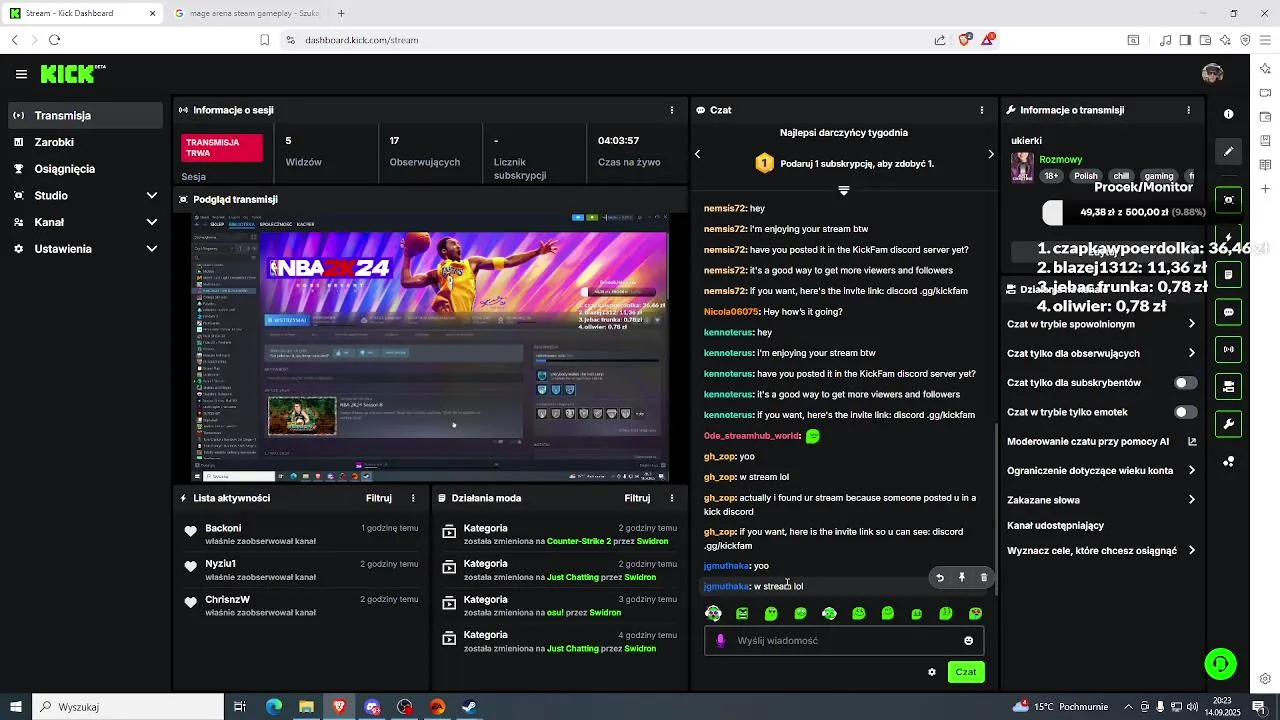Open Czat tylko dla obserwujących options
The width and height of the screenshot is (1280, 720).
tap(1102, 353)
